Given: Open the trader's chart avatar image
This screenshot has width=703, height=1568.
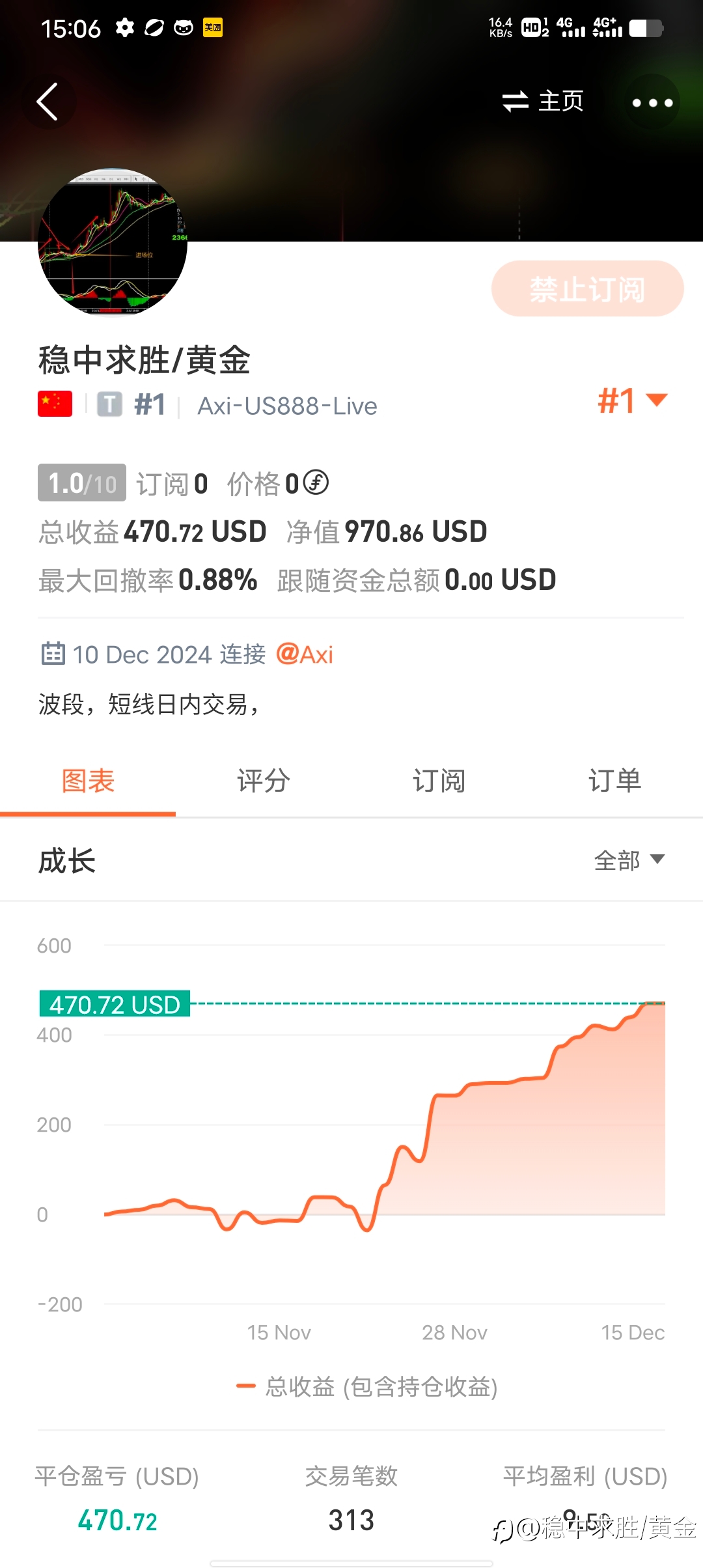Looking at the screenshot, I should pyautogui.click(x=113, y=242).
